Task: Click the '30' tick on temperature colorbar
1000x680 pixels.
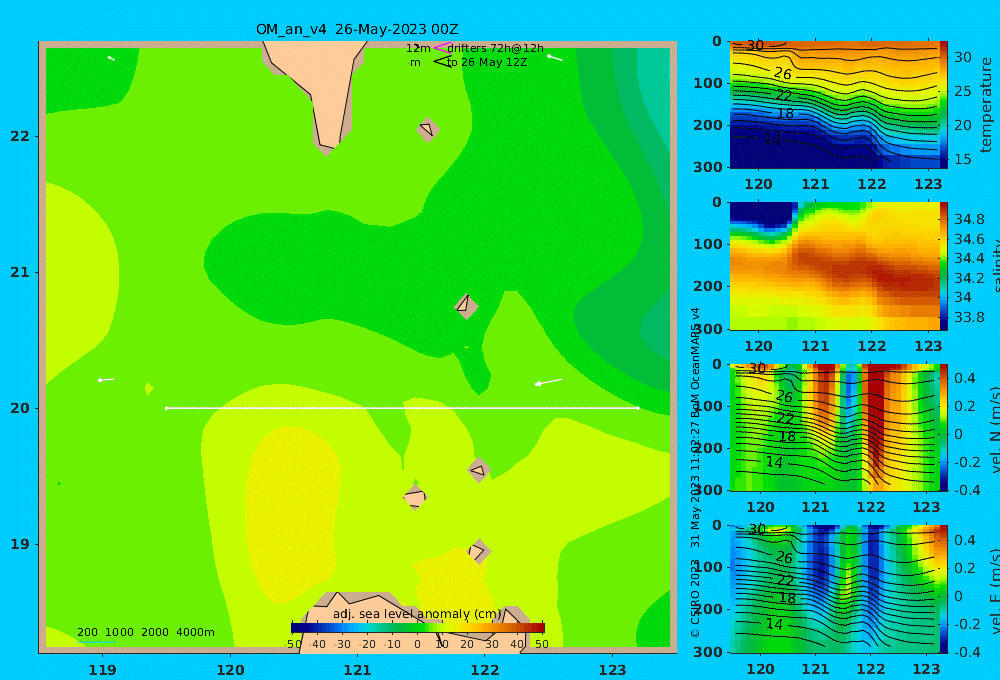Action: pyautogui.click(x=962, y=57)
